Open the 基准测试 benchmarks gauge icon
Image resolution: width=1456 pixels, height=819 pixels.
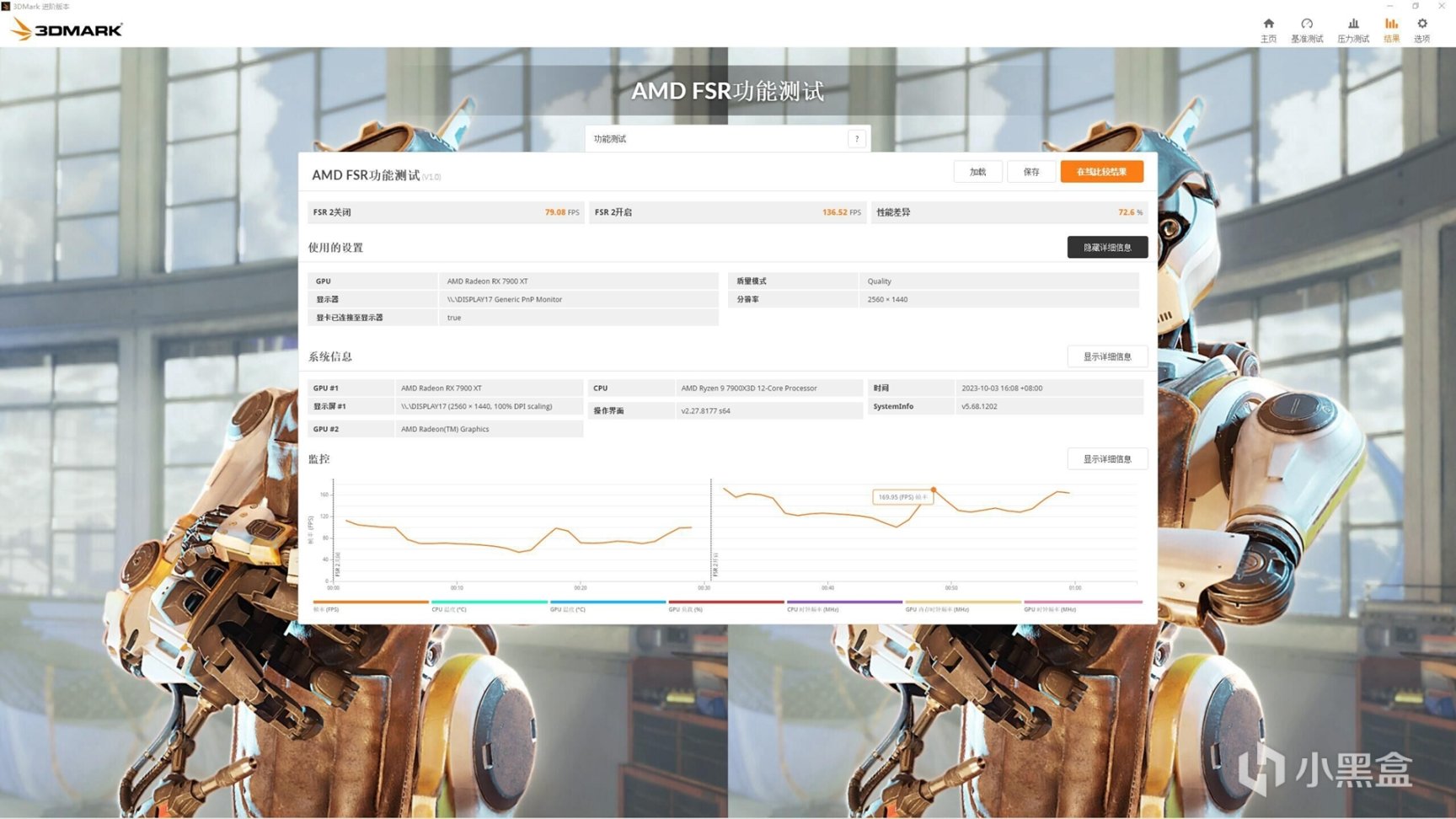(1307, 29)
